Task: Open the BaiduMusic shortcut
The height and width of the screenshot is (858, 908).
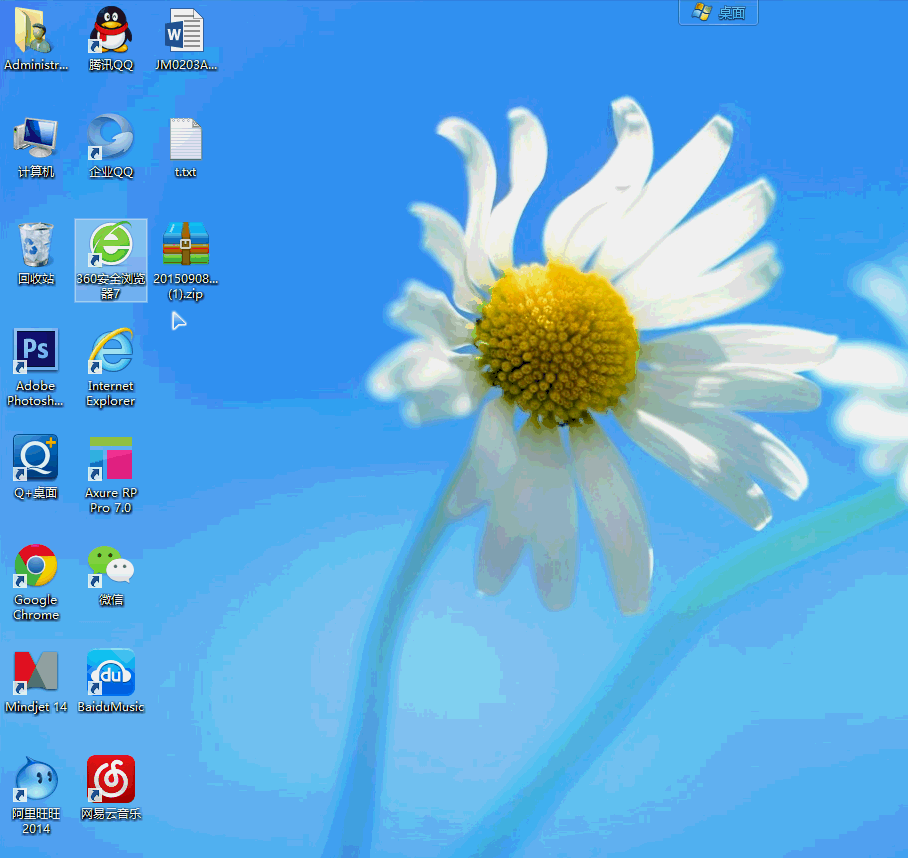Action: pyautogui.click(x=111, y=681)
